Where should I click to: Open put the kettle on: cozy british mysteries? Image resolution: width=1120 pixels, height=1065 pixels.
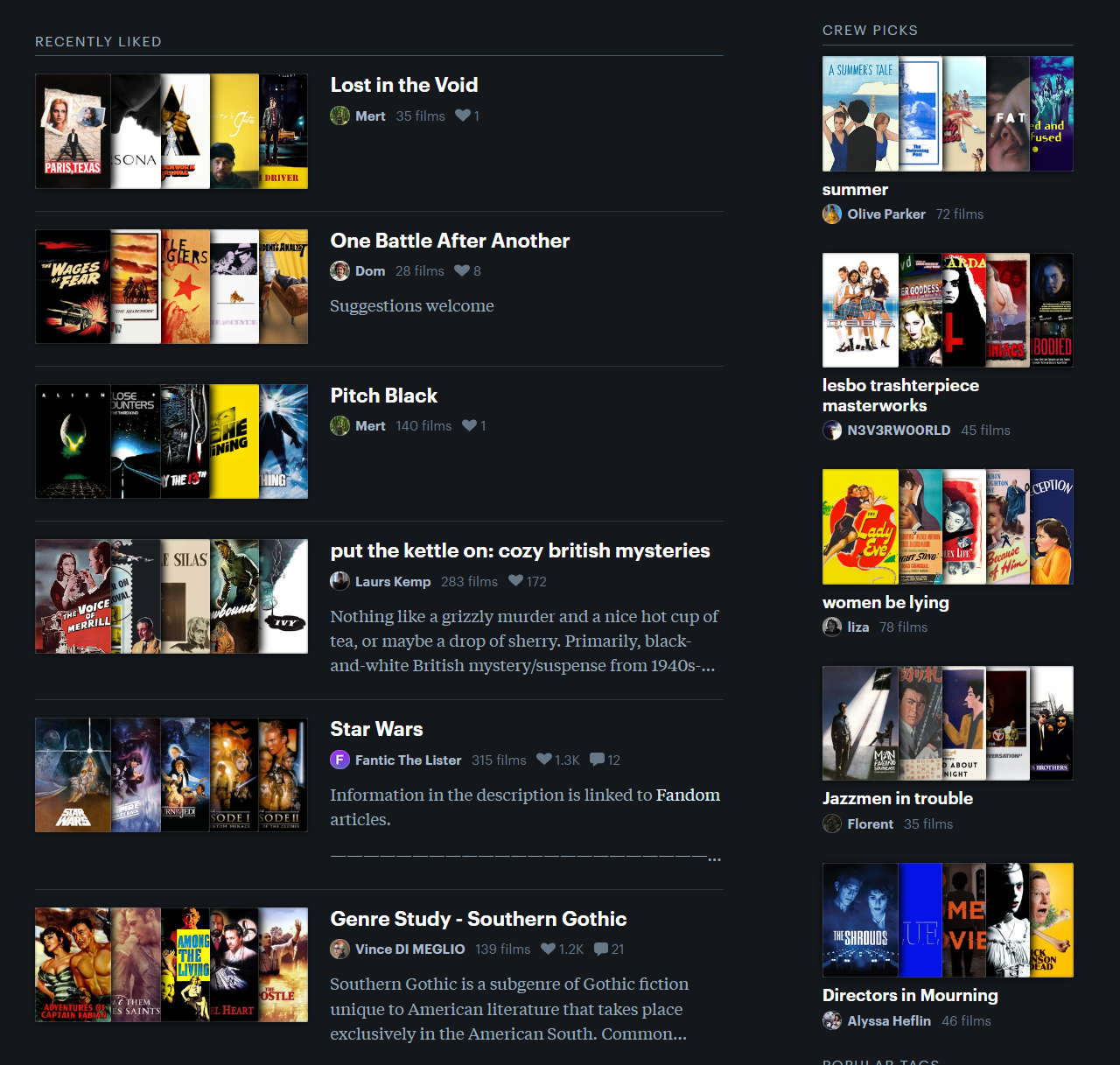520,550
